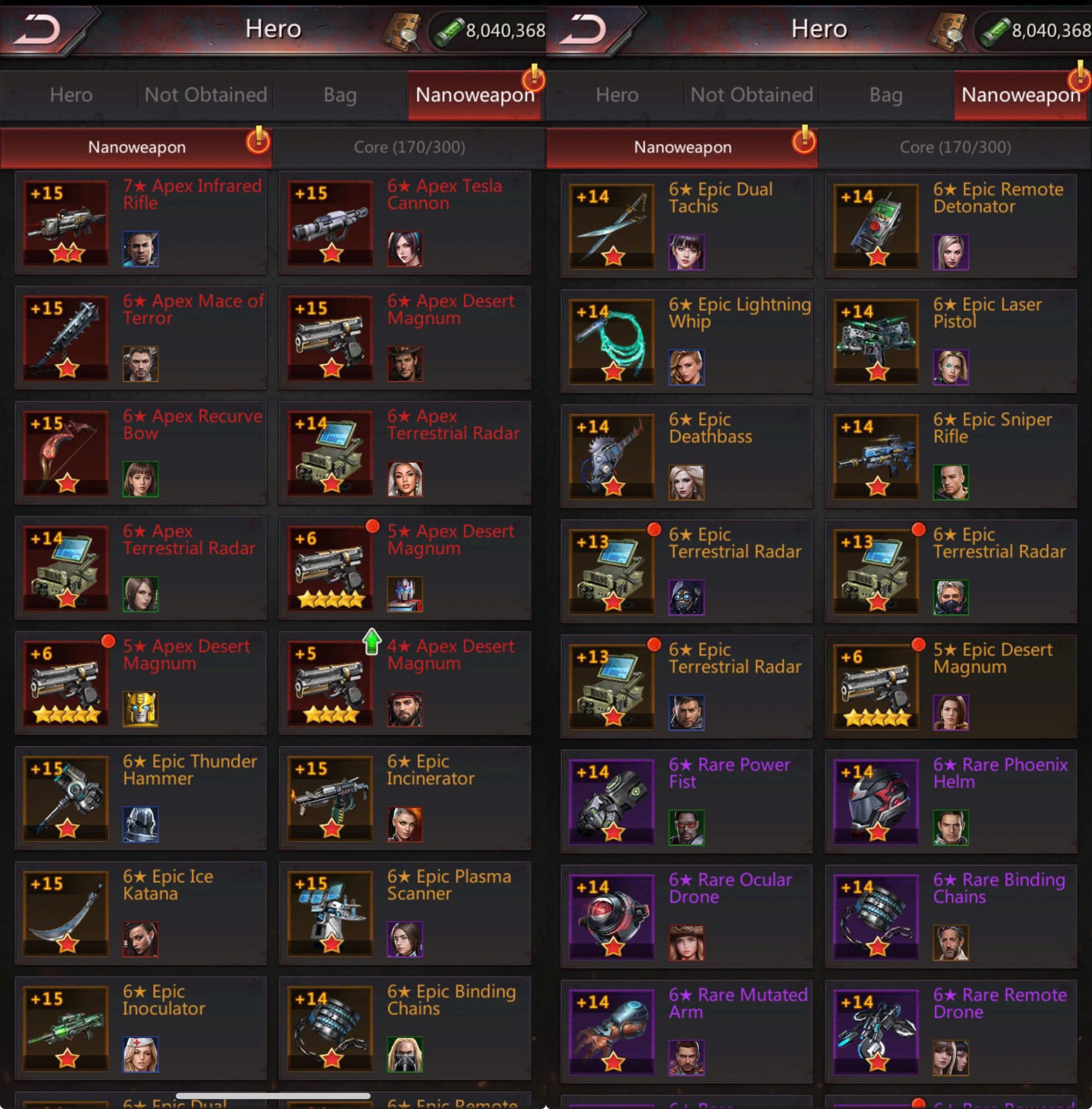This screenshot has width=1092, height=1109.
Task: Select the nurse hero portrait under Epic Inoculator
Action: pos(140,1054)
